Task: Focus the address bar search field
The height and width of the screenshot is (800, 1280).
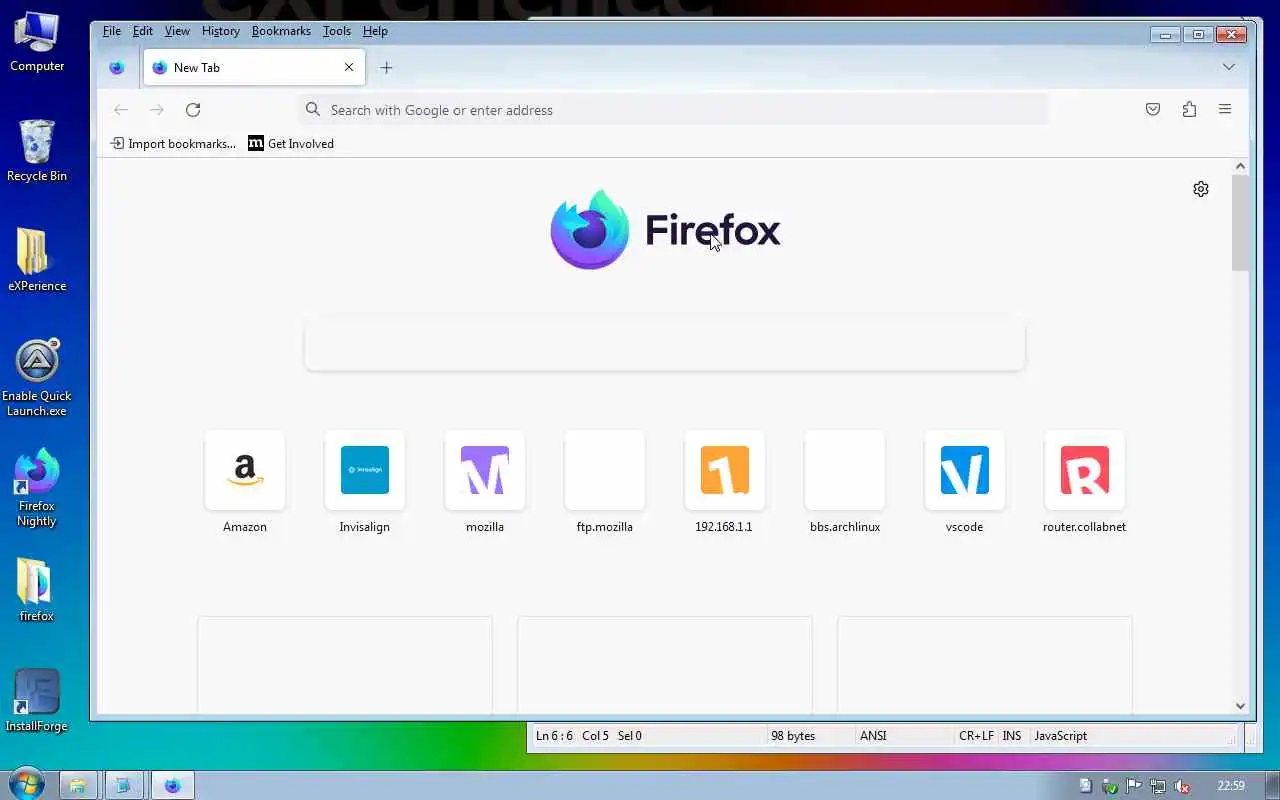Action: click(673, 110)
